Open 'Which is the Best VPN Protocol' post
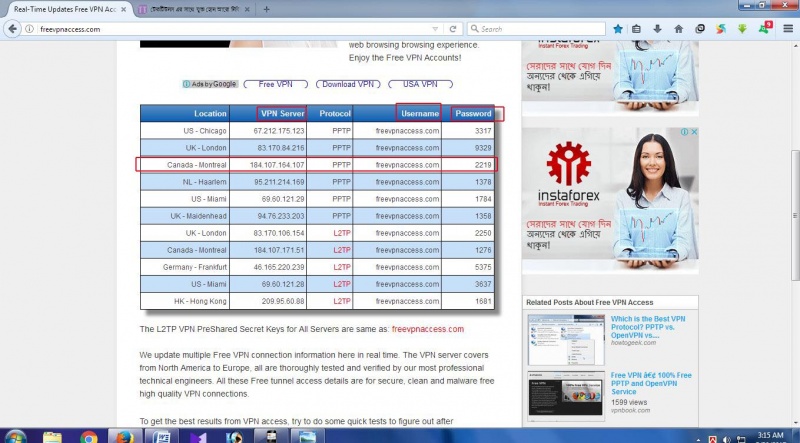The height and width of the screenshot is (443, 800). pos(648,327)
